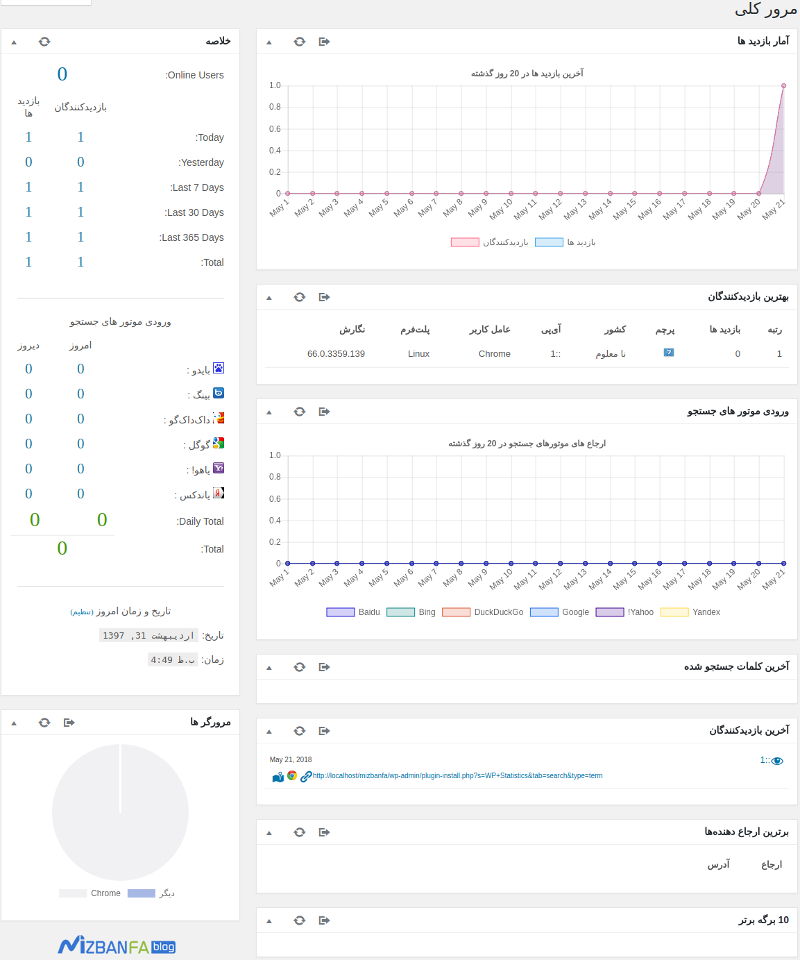Collapse the 10 برگه برتر panel
Screen dimensions: 800x960
pyautogui.click(x=269, y=921)
